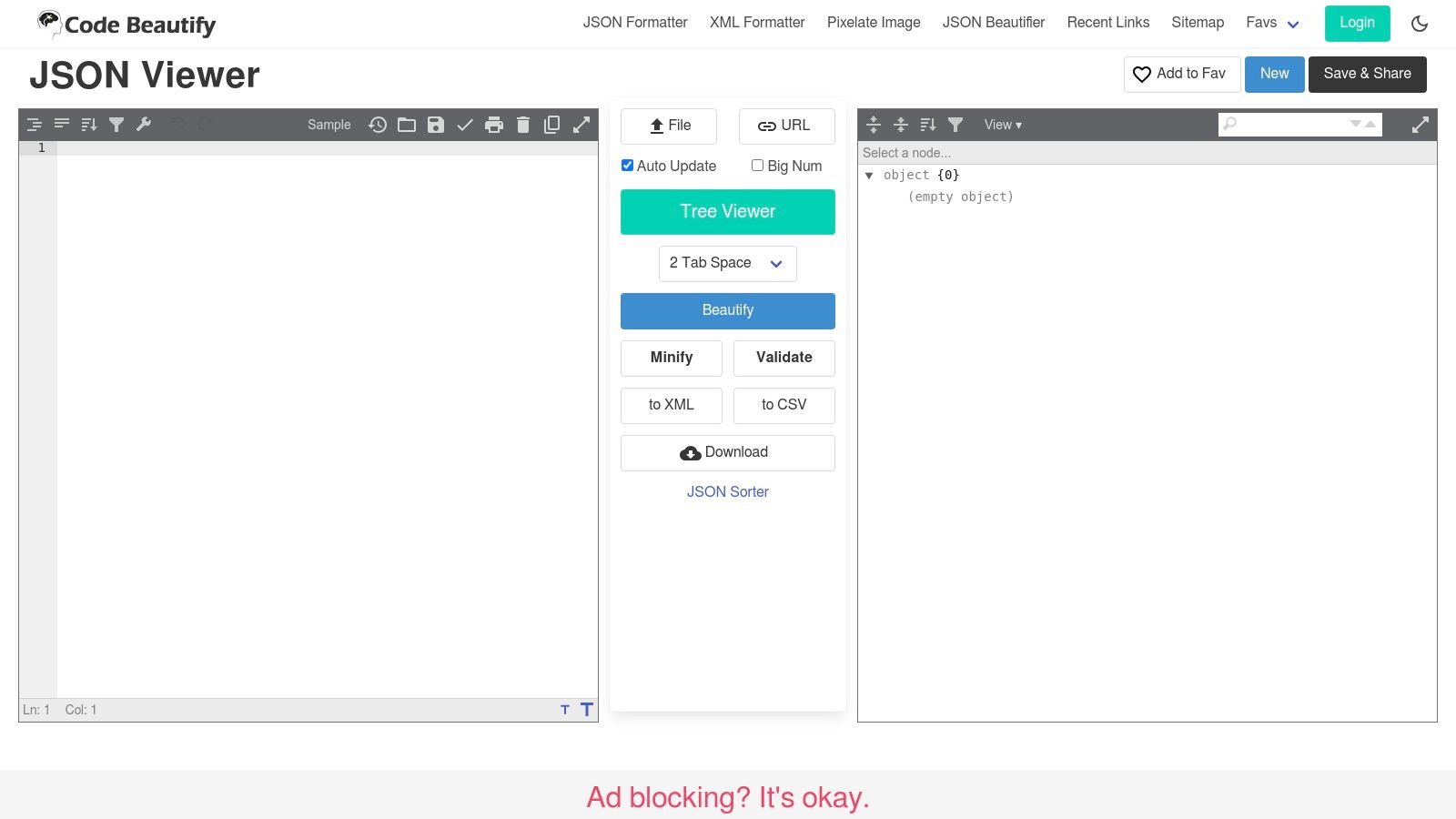Open the View dropdown in the tree panel
1456x819 pixels.
1002,125
